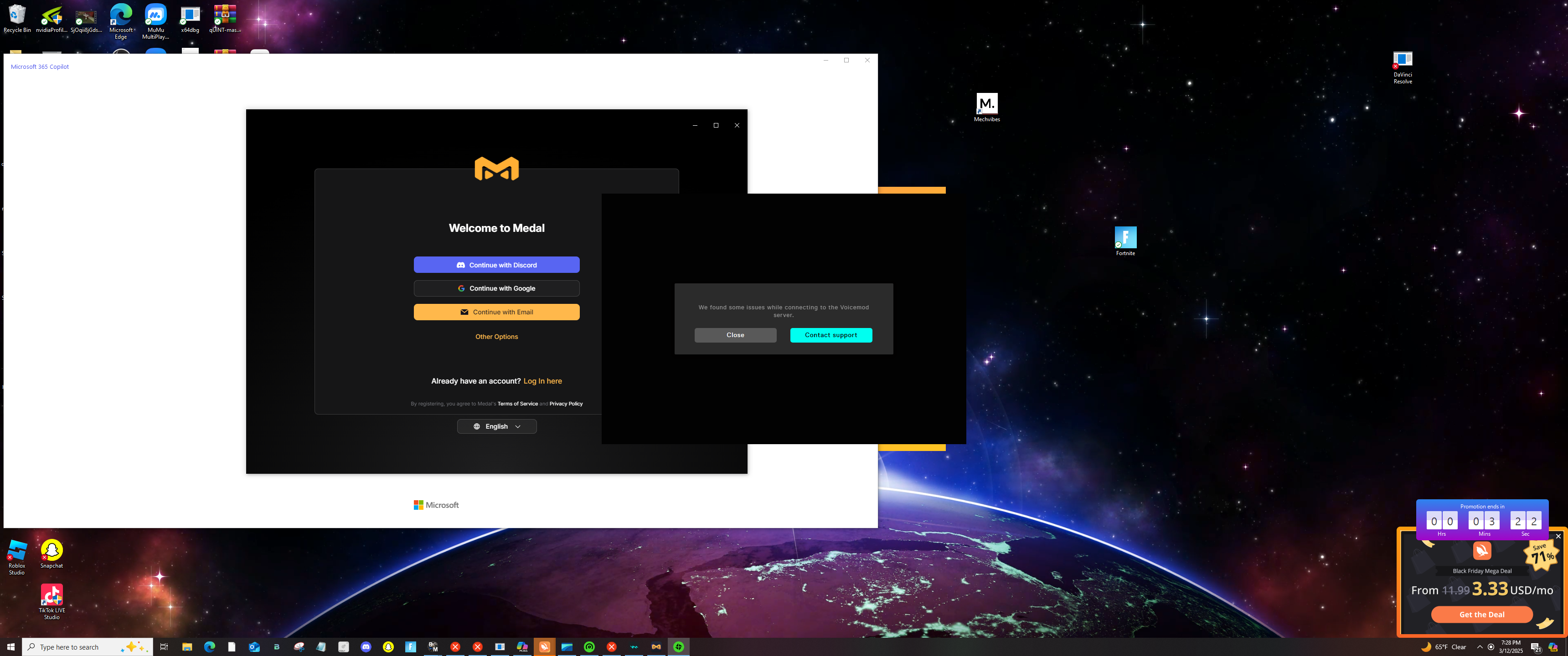Dismiss the Black Friday promotion popup
Image resolution: width=1568 pixels, height=656 pixels.
[1558, 536]
